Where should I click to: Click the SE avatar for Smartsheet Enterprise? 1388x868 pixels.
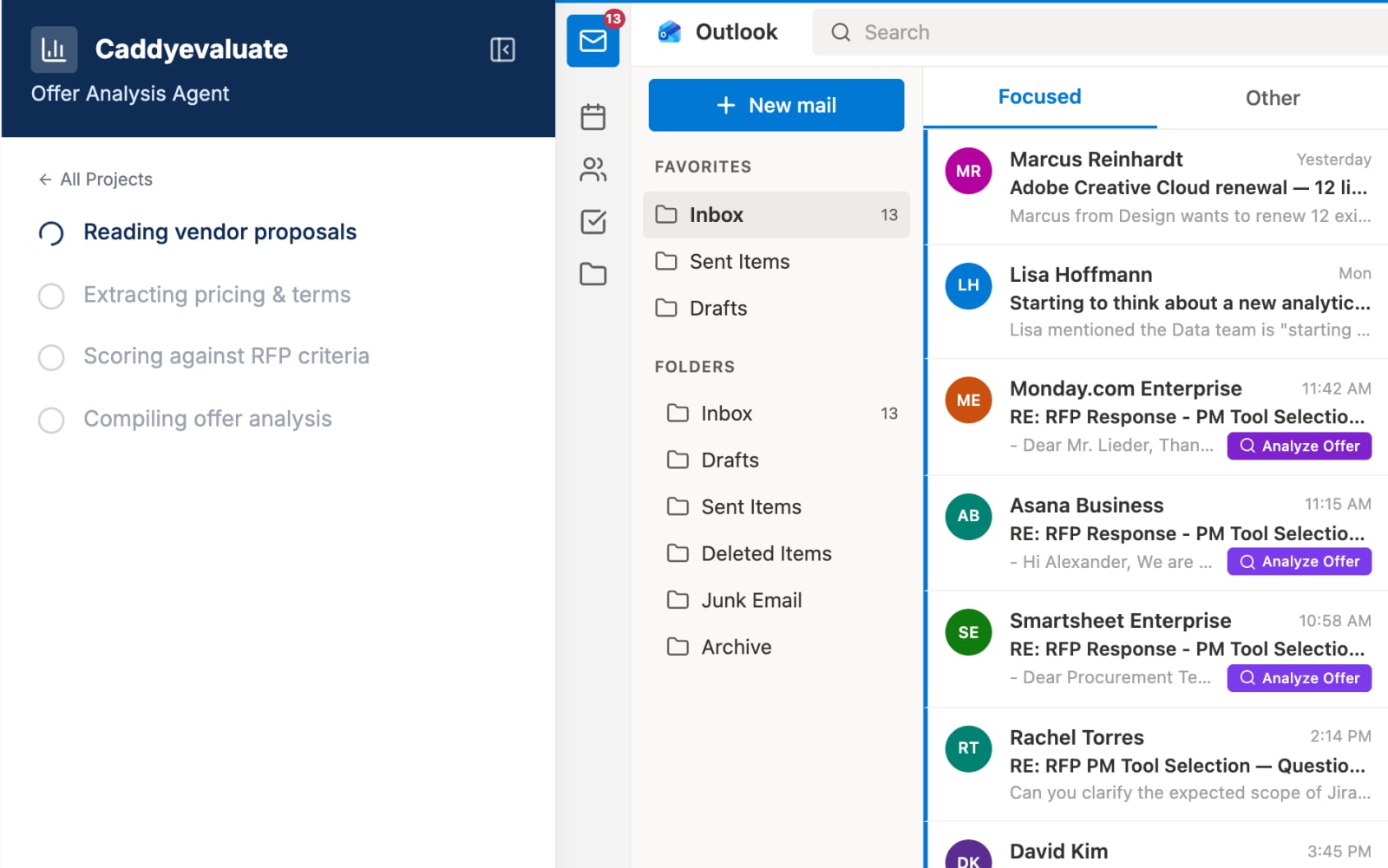tap(968, 632)
